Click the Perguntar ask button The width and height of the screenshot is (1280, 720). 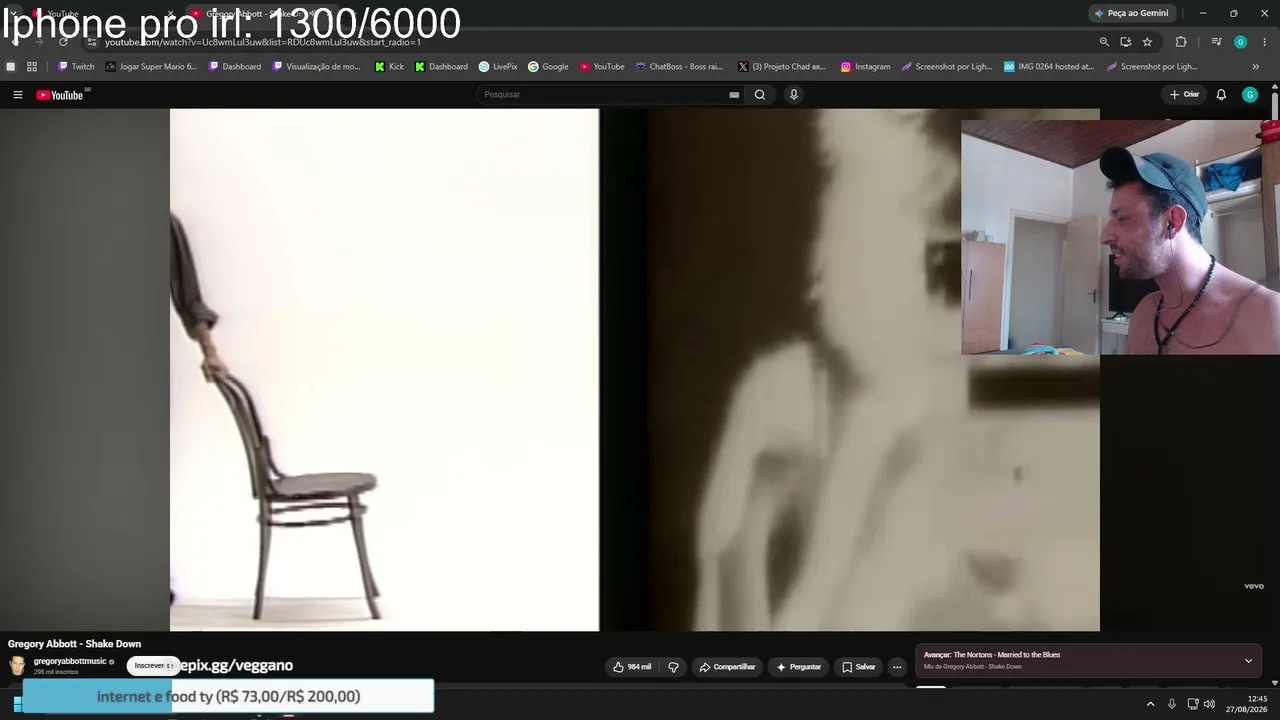(x=798, y=667)
